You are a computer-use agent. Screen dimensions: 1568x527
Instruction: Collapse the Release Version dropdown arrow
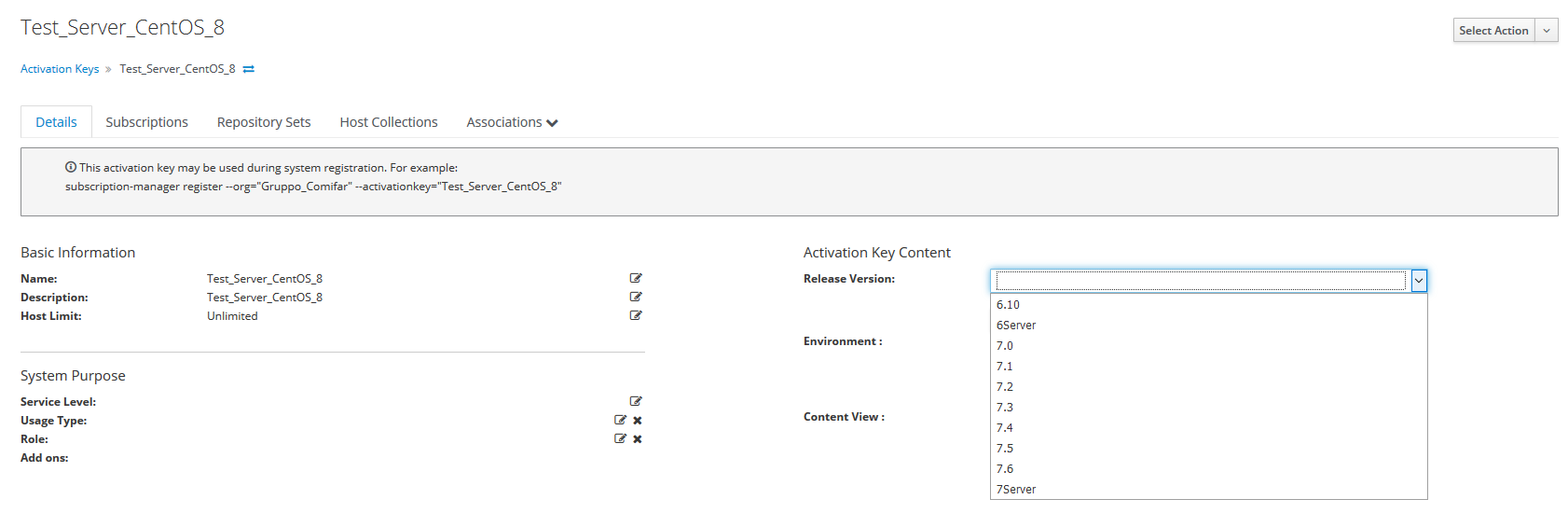(x=1418, y=281)
